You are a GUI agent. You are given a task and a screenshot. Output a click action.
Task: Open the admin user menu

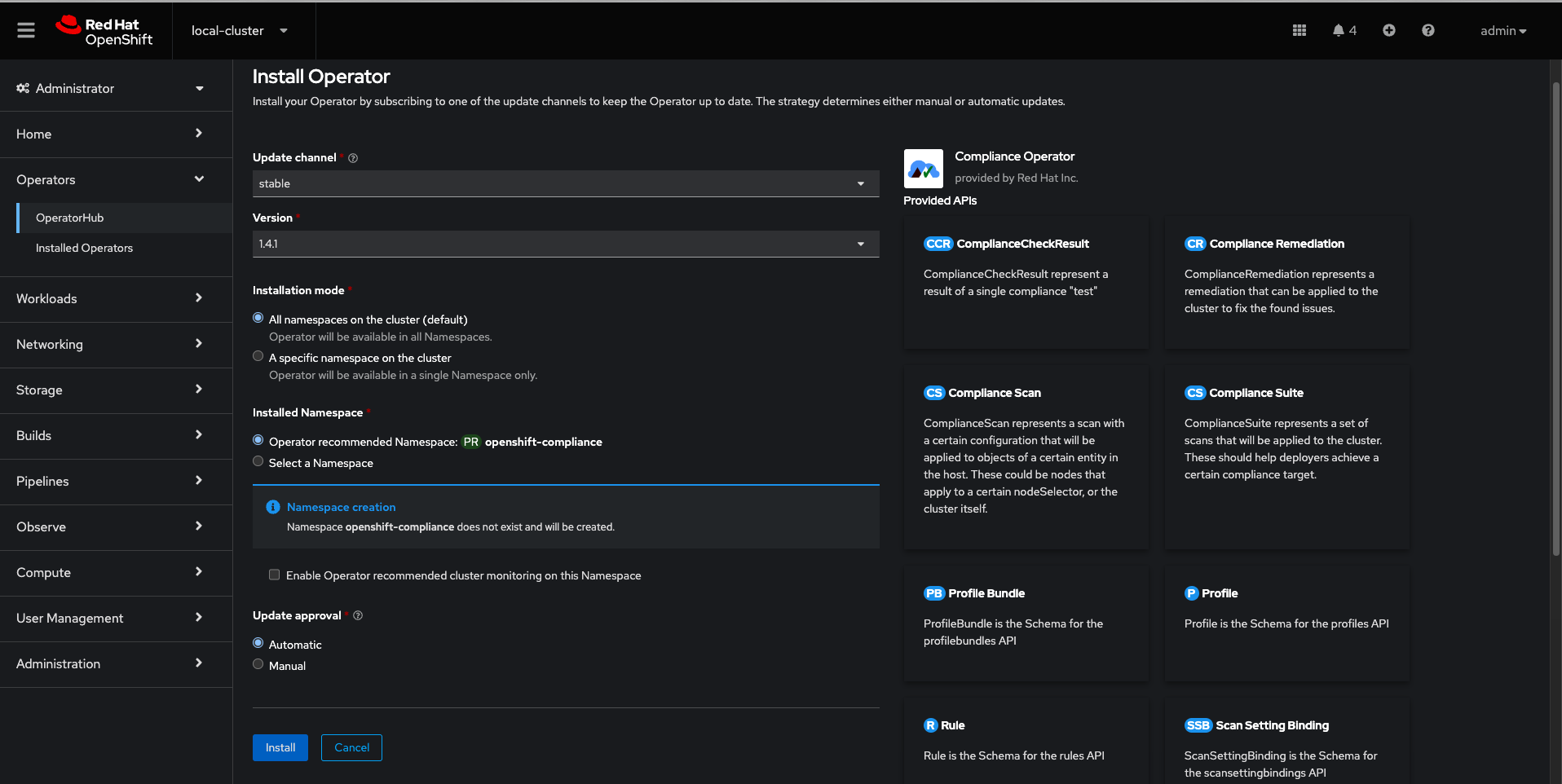(1503, 31)
